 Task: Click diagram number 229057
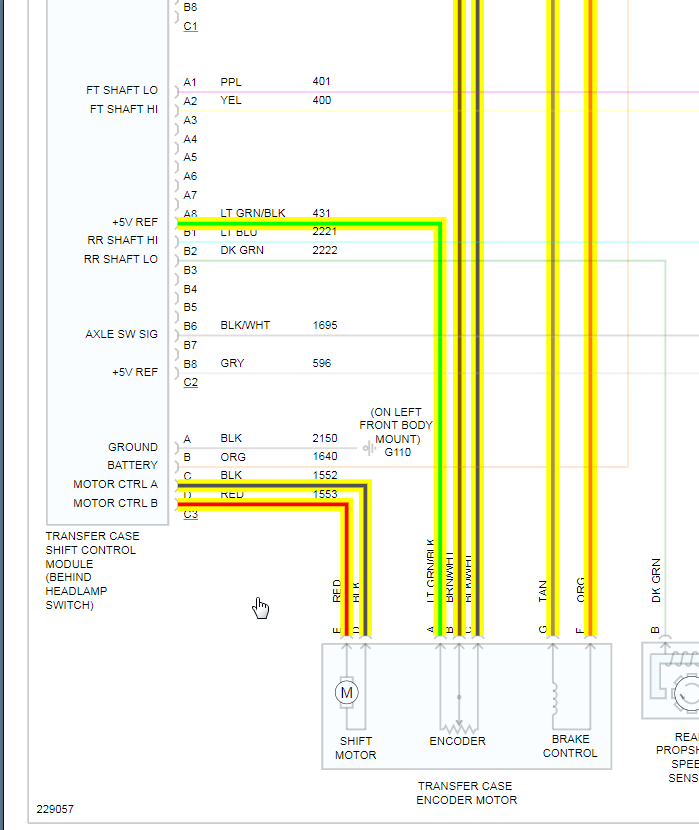click(55, 809)
